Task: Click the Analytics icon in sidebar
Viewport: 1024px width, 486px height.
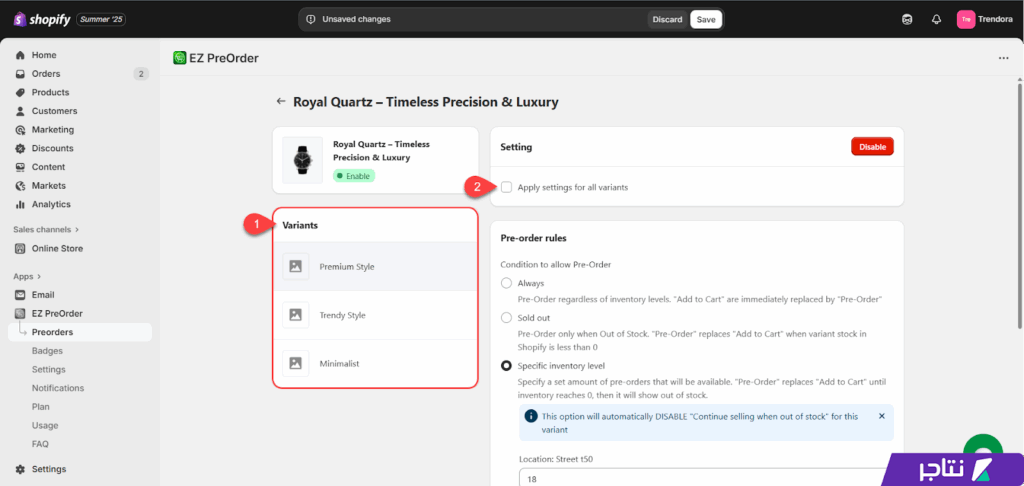Action: point(20,204)
